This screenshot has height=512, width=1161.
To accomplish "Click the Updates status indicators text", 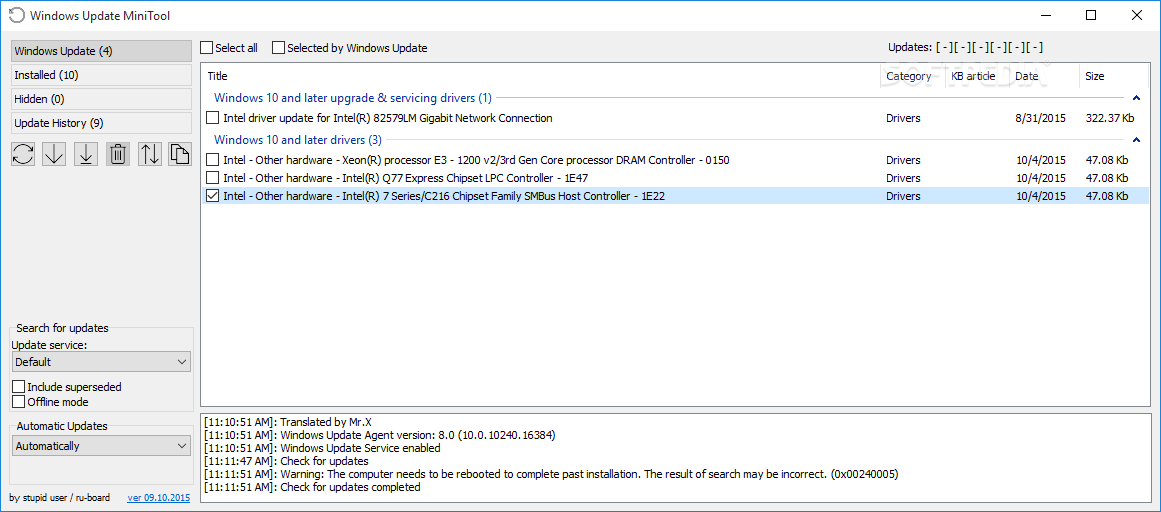I will 966,47.
